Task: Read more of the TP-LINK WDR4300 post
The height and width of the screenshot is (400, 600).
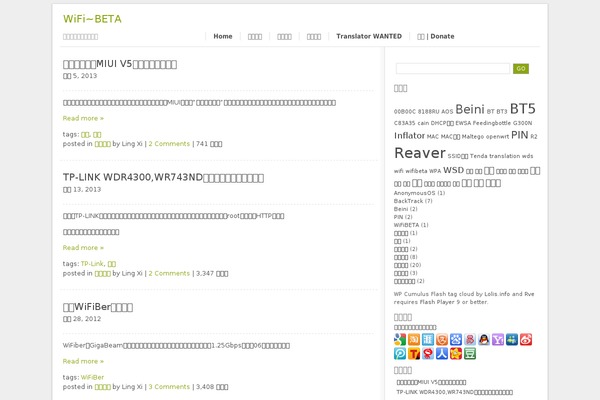Action: 83,248
